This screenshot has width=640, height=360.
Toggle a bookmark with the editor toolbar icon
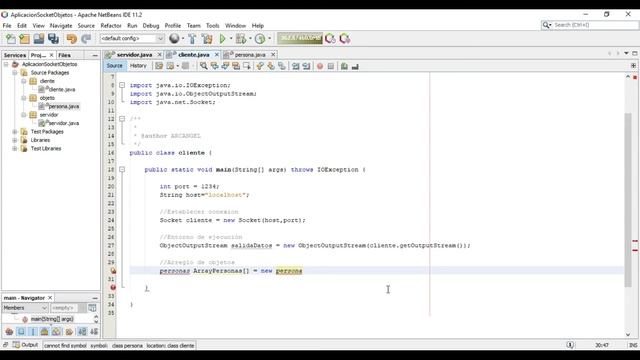282,66
